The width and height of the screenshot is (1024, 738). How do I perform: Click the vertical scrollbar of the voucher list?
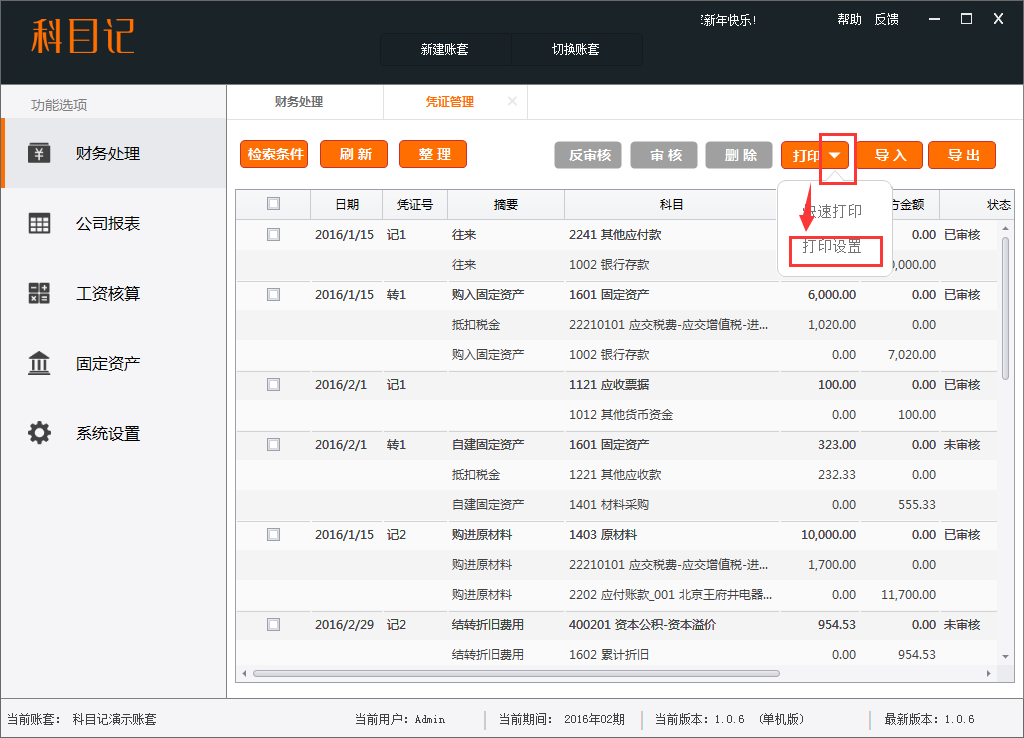[x=1005, y=310]
